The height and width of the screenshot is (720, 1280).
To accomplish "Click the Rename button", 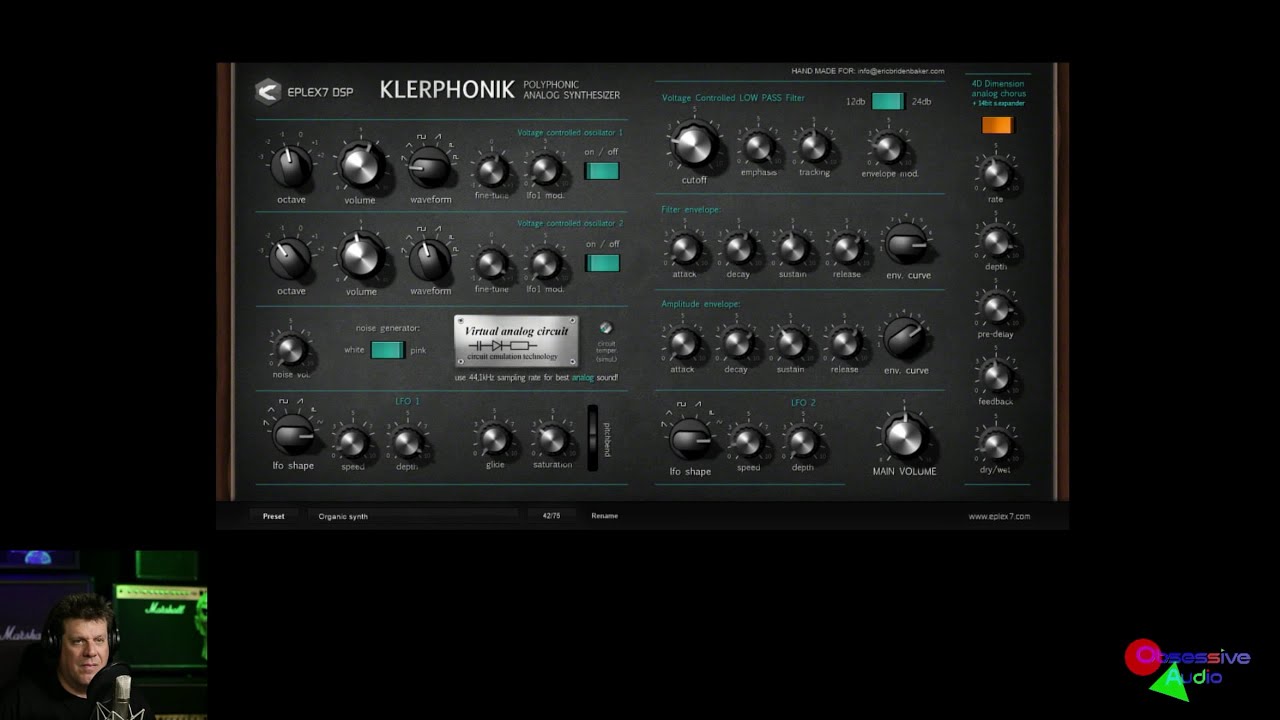I will pos(604,516).
